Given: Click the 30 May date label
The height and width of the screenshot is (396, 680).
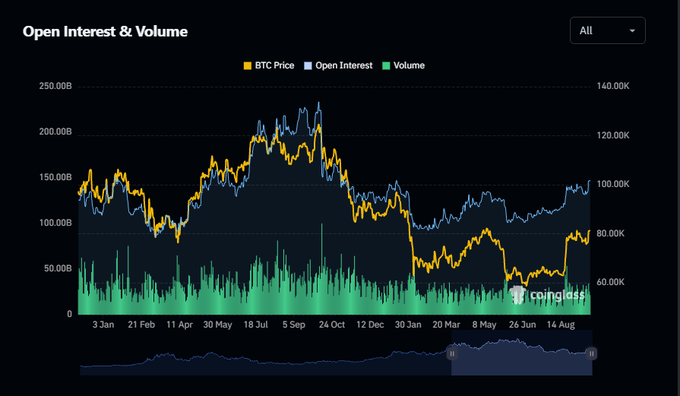Looking at the screenshot, I should 218,324.
